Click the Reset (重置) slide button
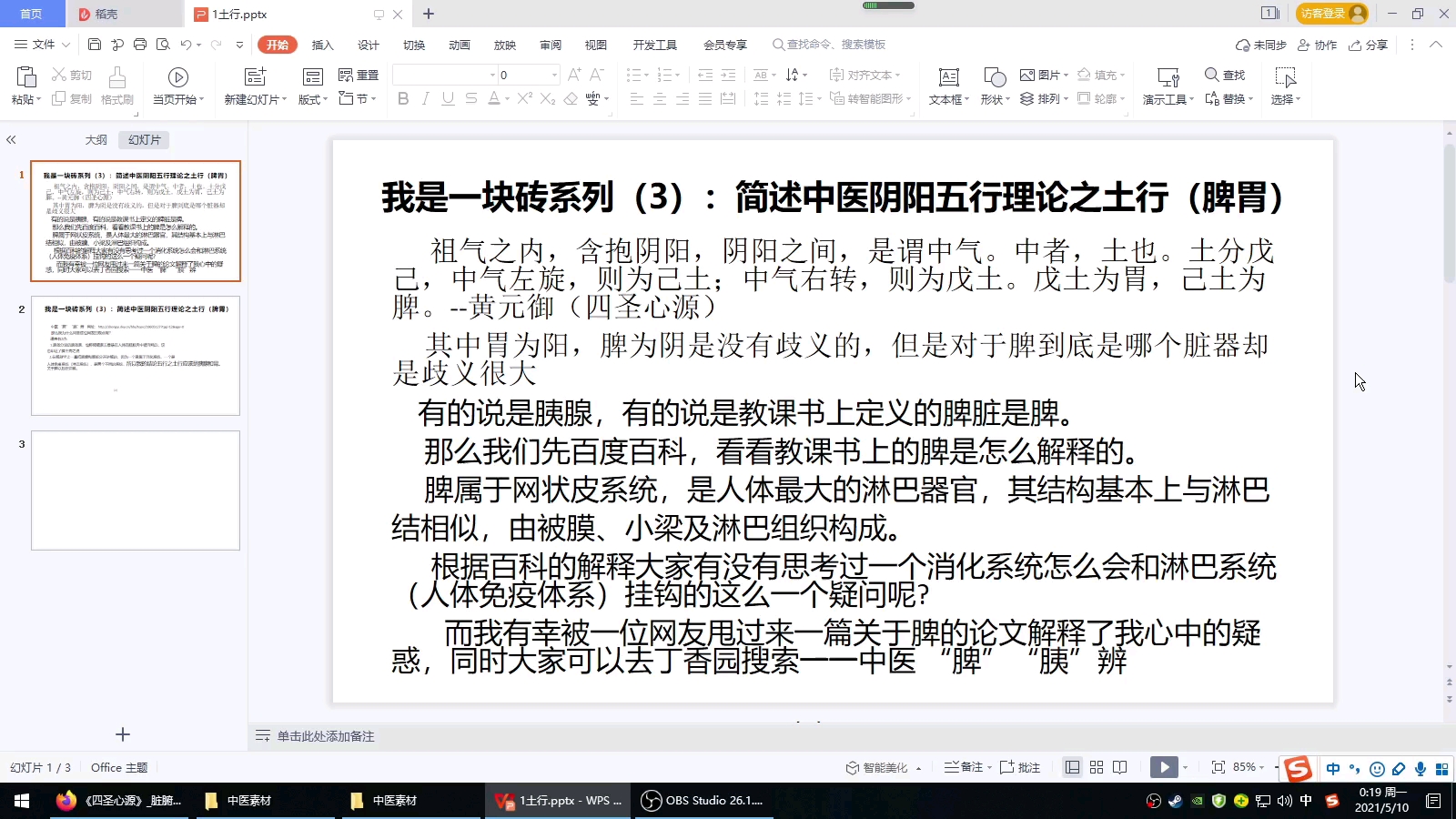Viewport: 1456px width, 819px height. [359, 75]
